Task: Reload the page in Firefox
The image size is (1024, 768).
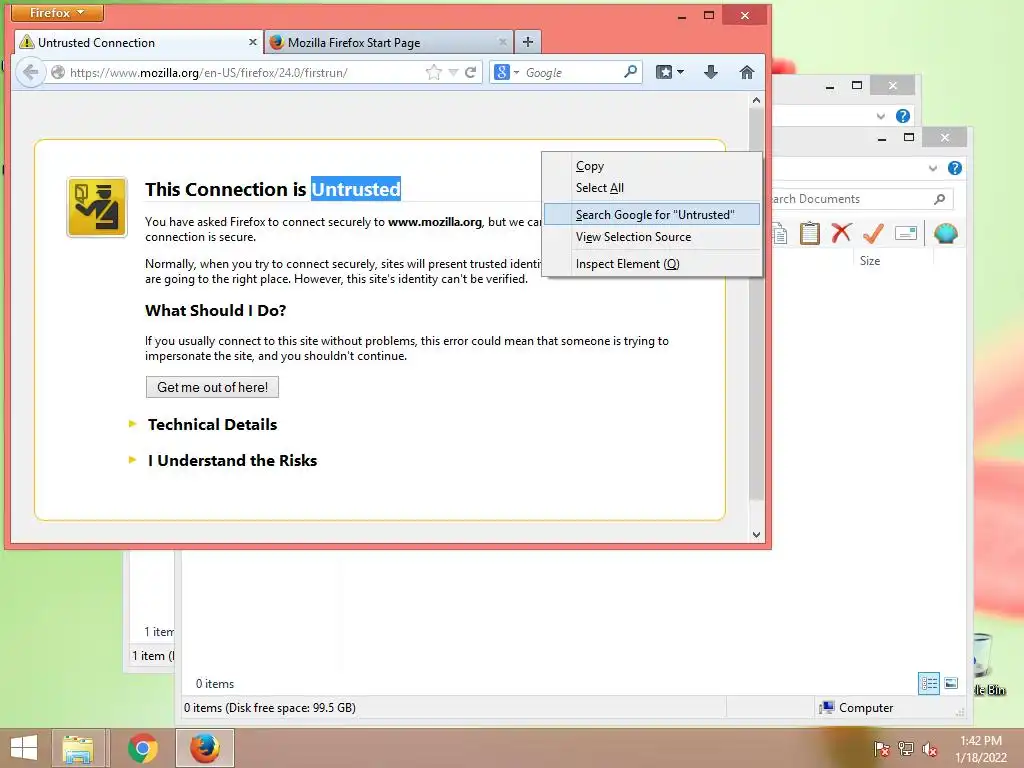Action: point(470,72)
